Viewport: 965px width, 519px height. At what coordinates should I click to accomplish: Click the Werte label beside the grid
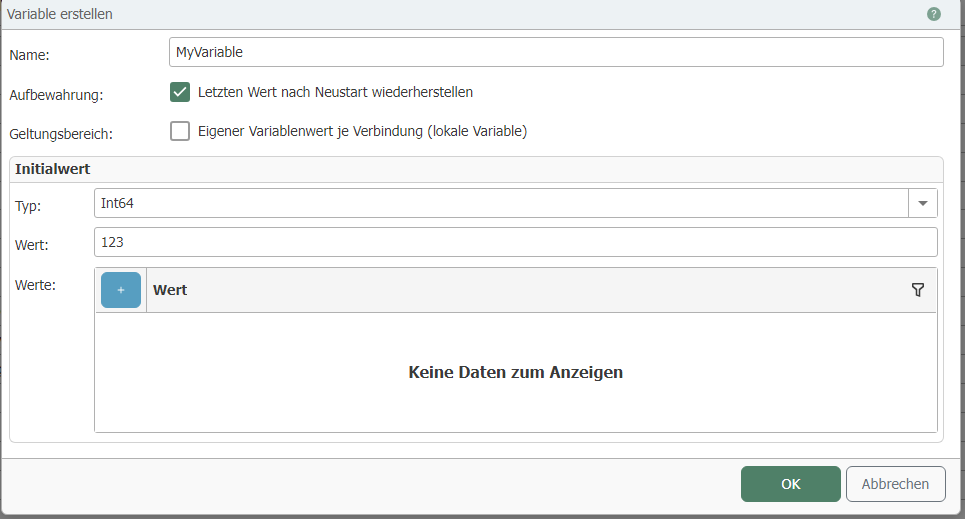tap(35, 285)
